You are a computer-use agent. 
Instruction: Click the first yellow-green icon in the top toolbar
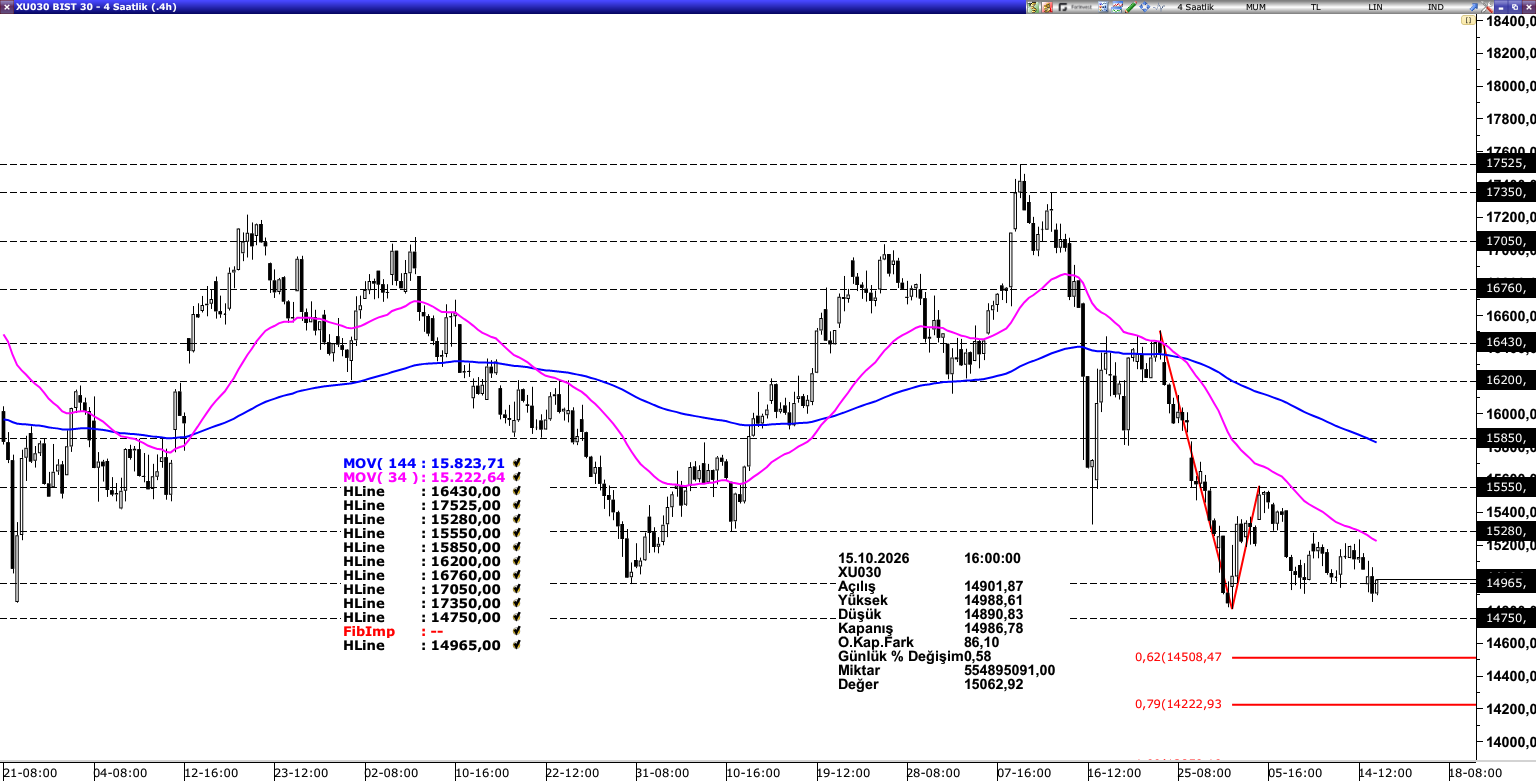(x=1032, y=7)
